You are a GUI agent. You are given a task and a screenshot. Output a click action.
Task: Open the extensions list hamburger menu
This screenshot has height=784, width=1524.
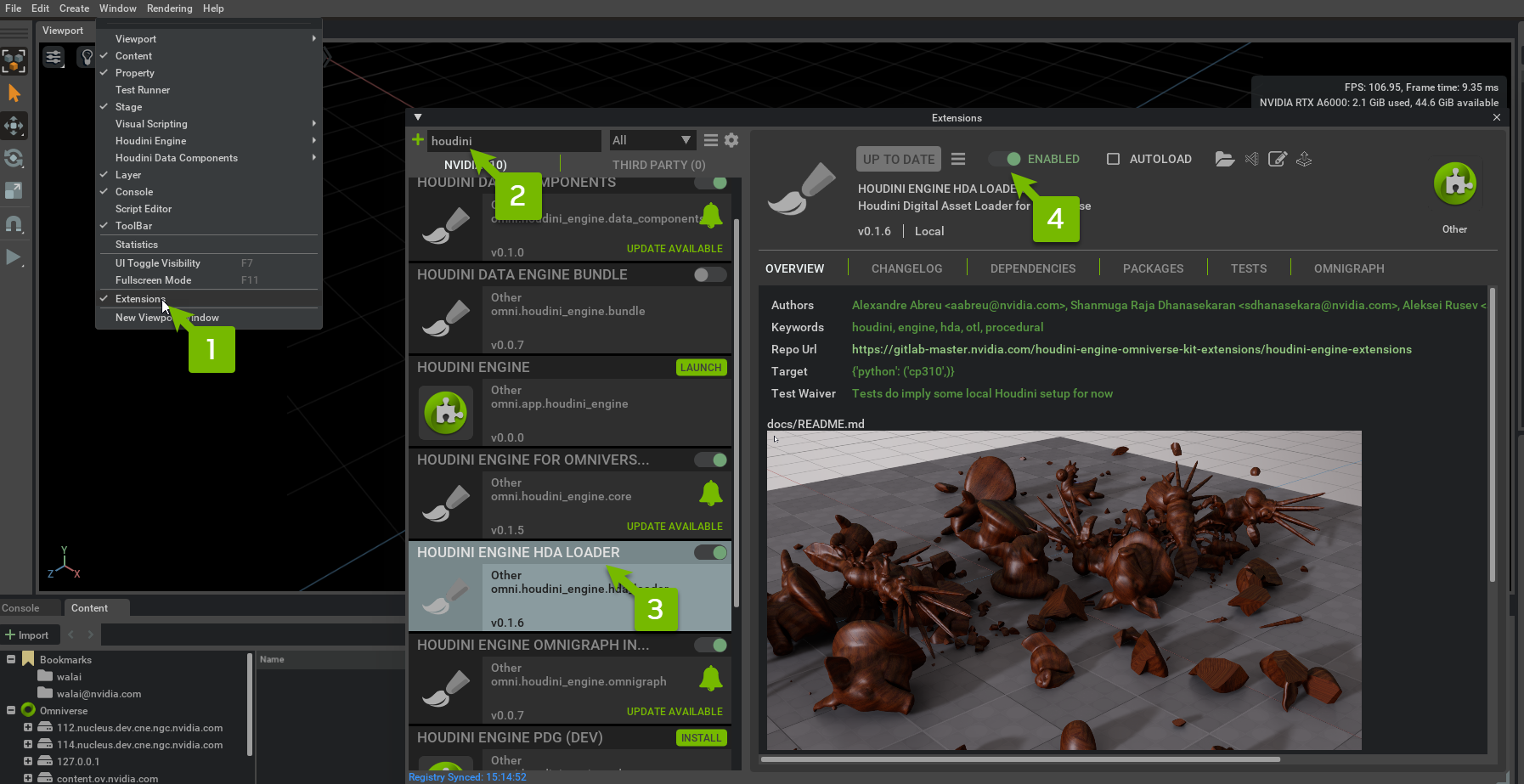coord(711,140)
